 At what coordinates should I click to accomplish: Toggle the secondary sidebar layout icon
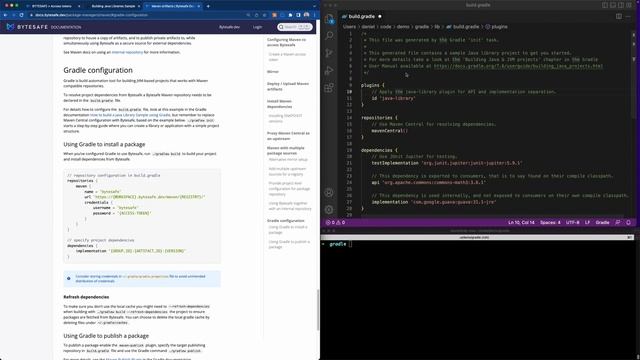(621, 5)
